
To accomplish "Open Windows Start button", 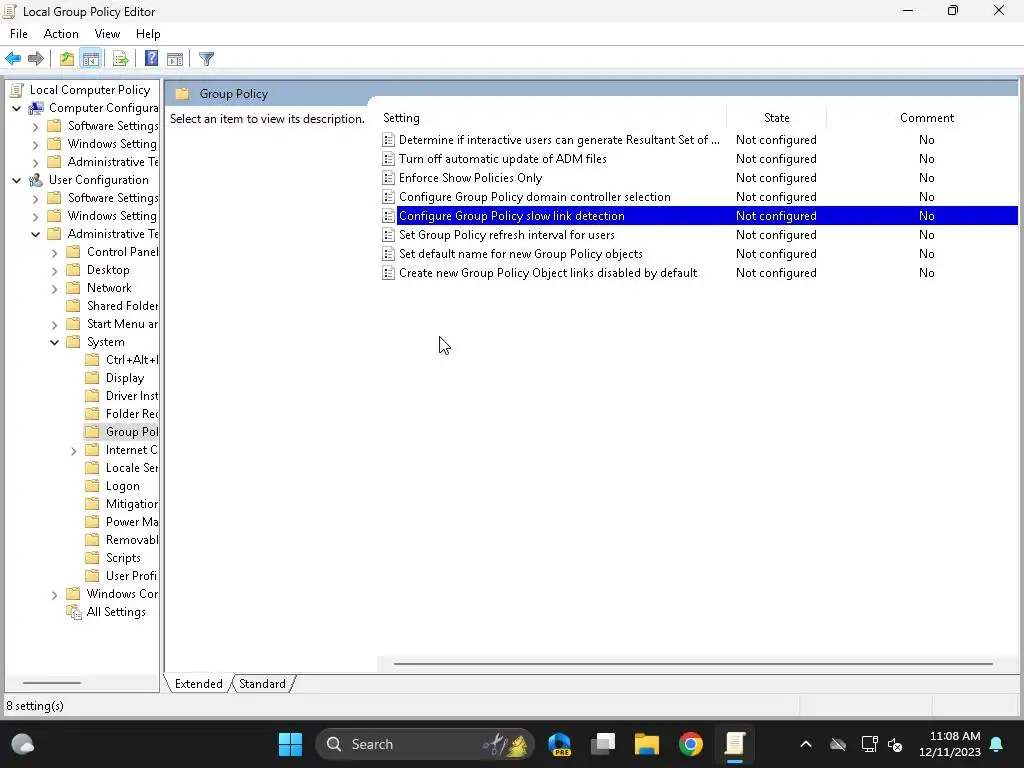I will (291, 744).
